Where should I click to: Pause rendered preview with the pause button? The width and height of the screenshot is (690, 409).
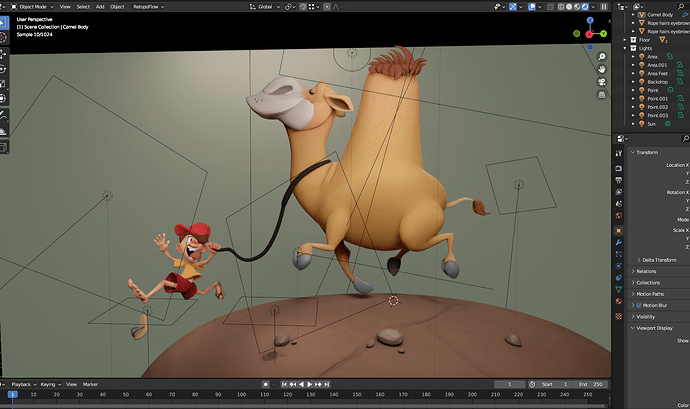(604, 7)
